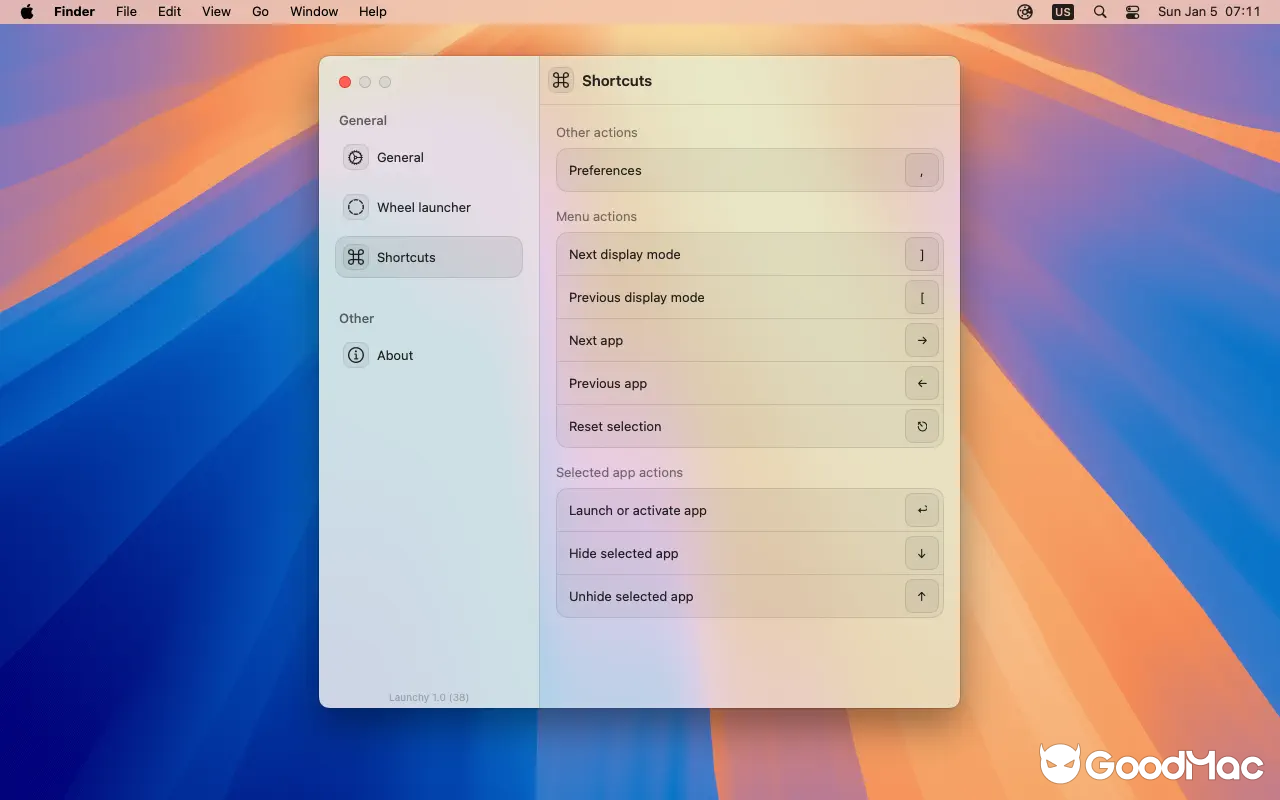The height and width of the screenshot is (800, 1280).
Task: Click the down arrow key for Hide selected app
Action: [x=922, y=553]
